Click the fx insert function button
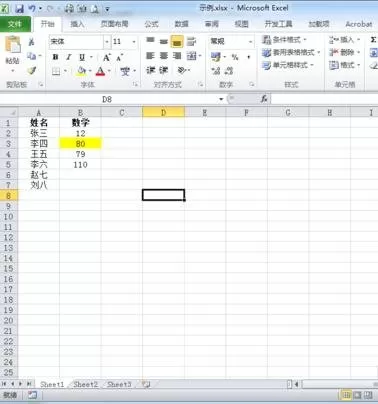378x404 pixels. pos(264,99)
